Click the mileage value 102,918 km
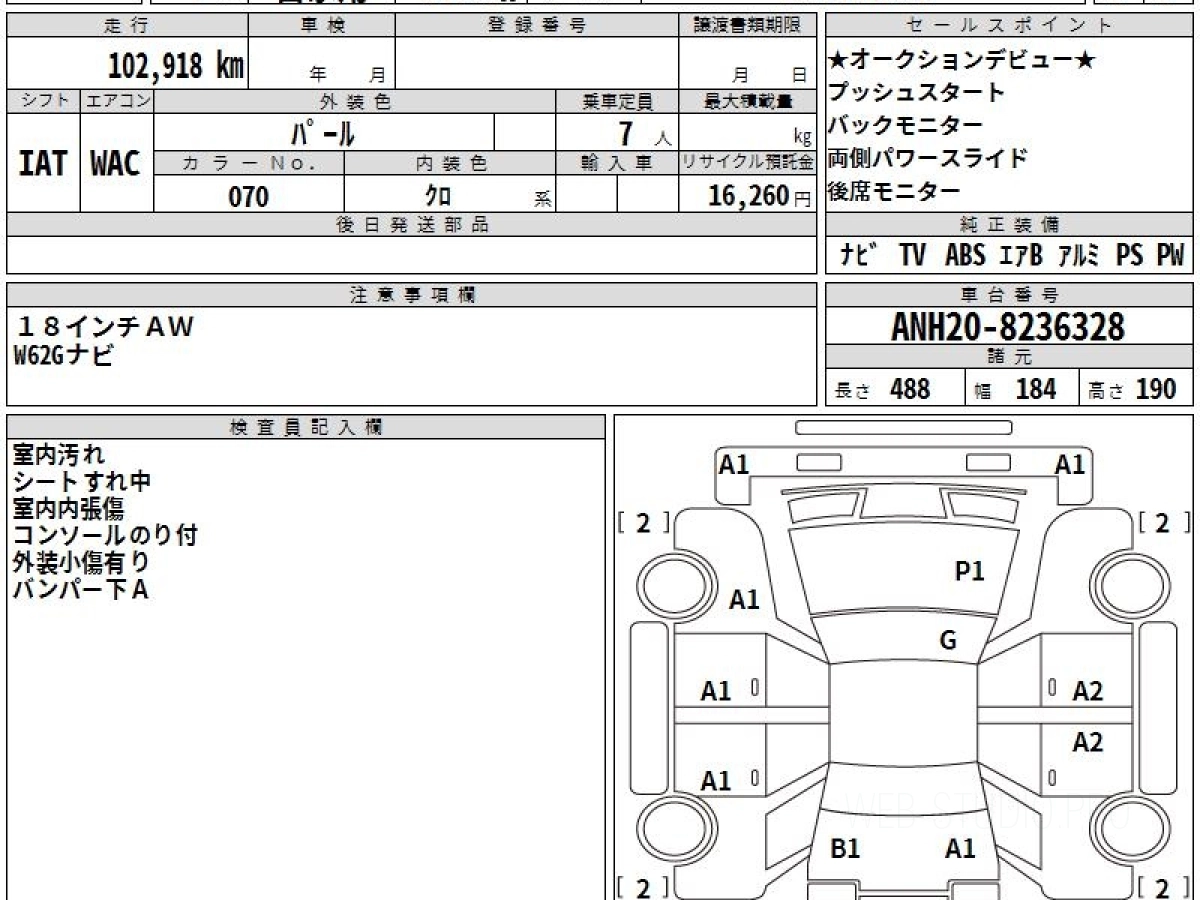The height and width of the screenshot is (900, 1200). (175, 66)
